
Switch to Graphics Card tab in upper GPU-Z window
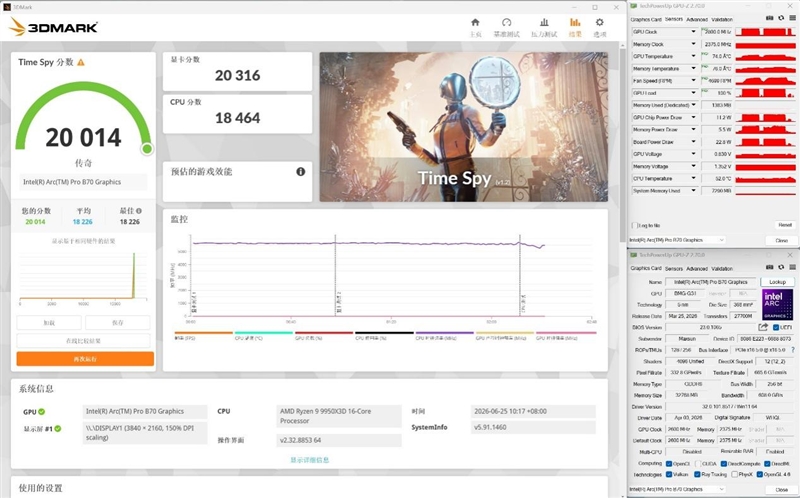pos(646,19)
